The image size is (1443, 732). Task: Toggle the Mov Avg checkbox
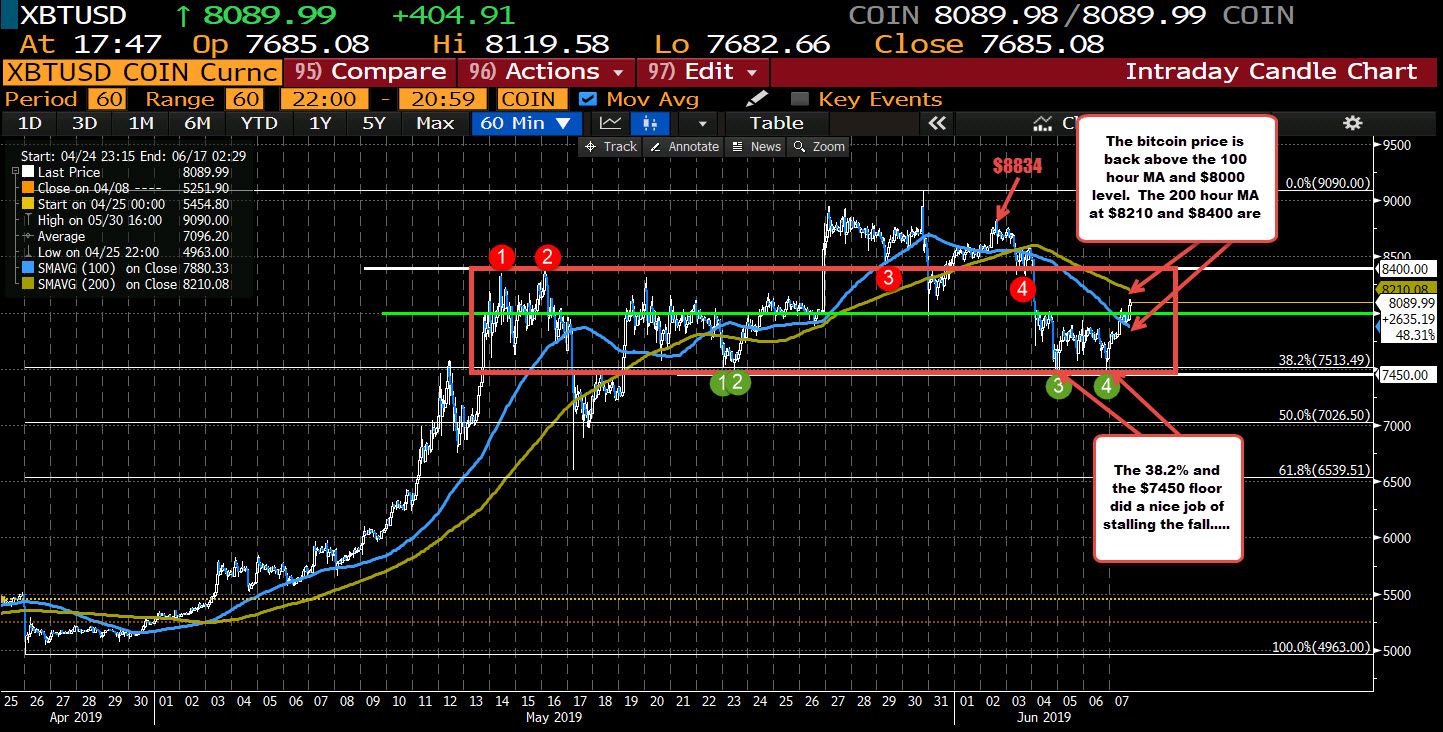tap(589, 99)
